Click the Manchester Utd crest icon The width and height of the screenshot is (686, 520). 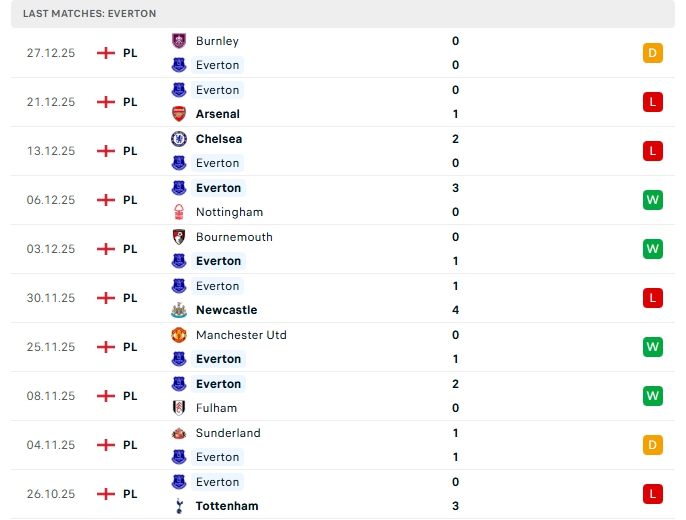pyautogui.click(x=179, y=335)
